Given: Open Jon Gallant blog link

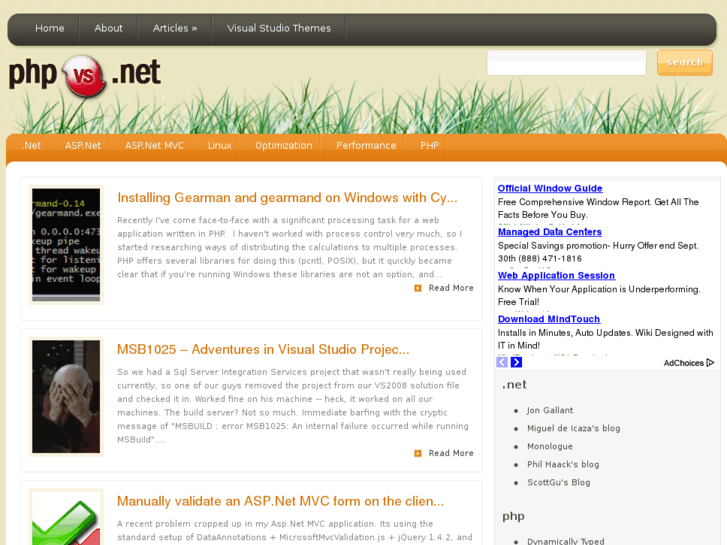Looking at the screenshot, I should pos(550,410).
